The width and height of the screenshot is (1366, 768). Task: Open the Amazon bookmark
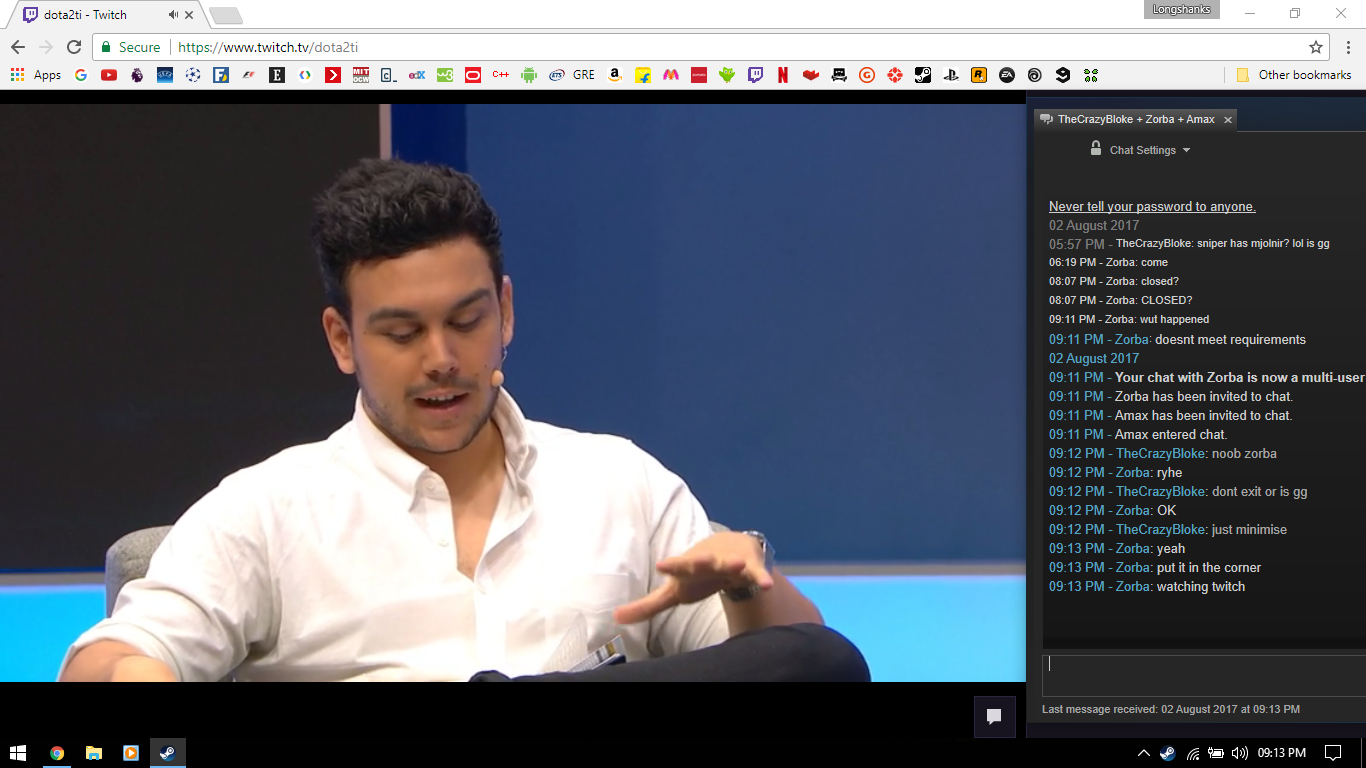(x=615, y=75)
